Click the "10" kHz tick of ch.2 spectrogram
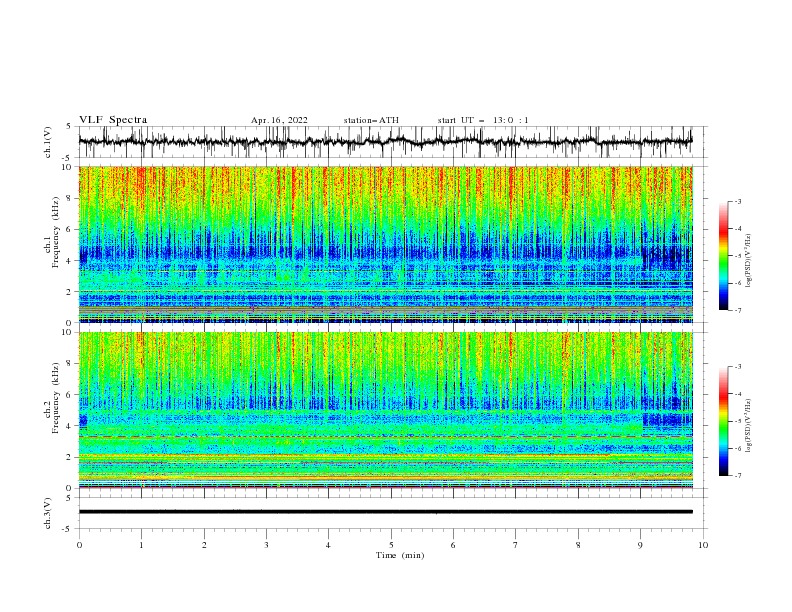Image resolution: width=792 pixels, height=612 pixels. click(67, 332)
